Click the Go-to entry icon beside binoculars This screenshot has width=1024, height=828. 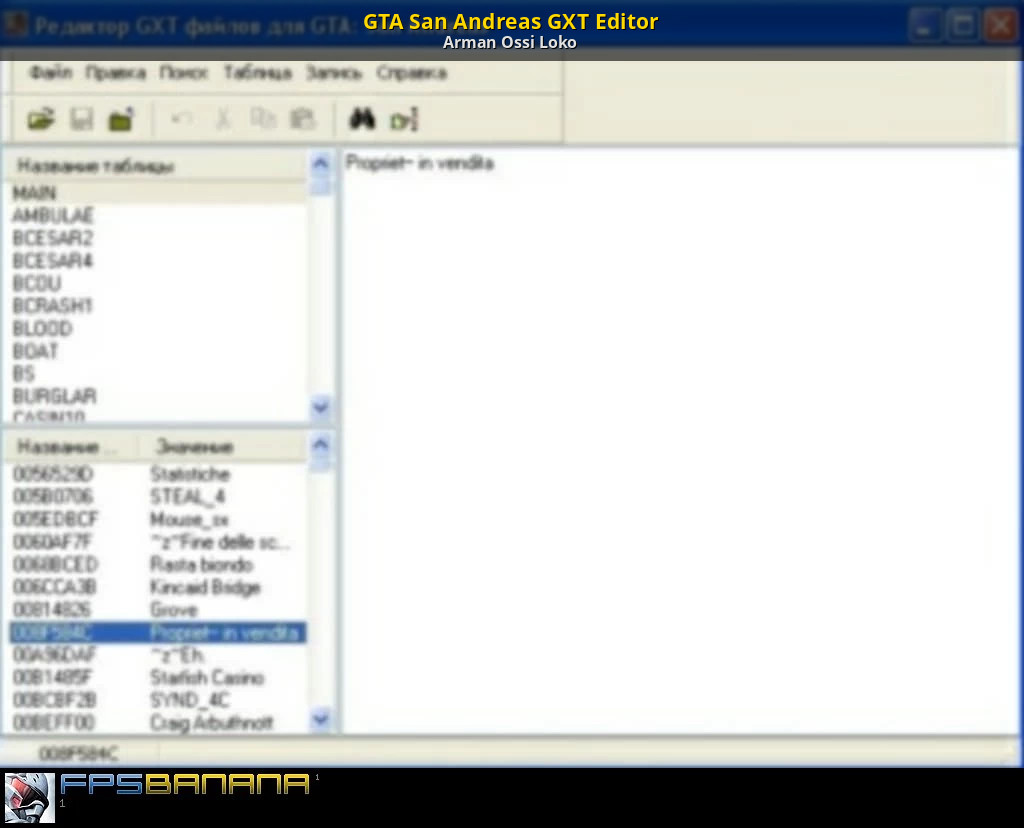[x=403, y=120]
